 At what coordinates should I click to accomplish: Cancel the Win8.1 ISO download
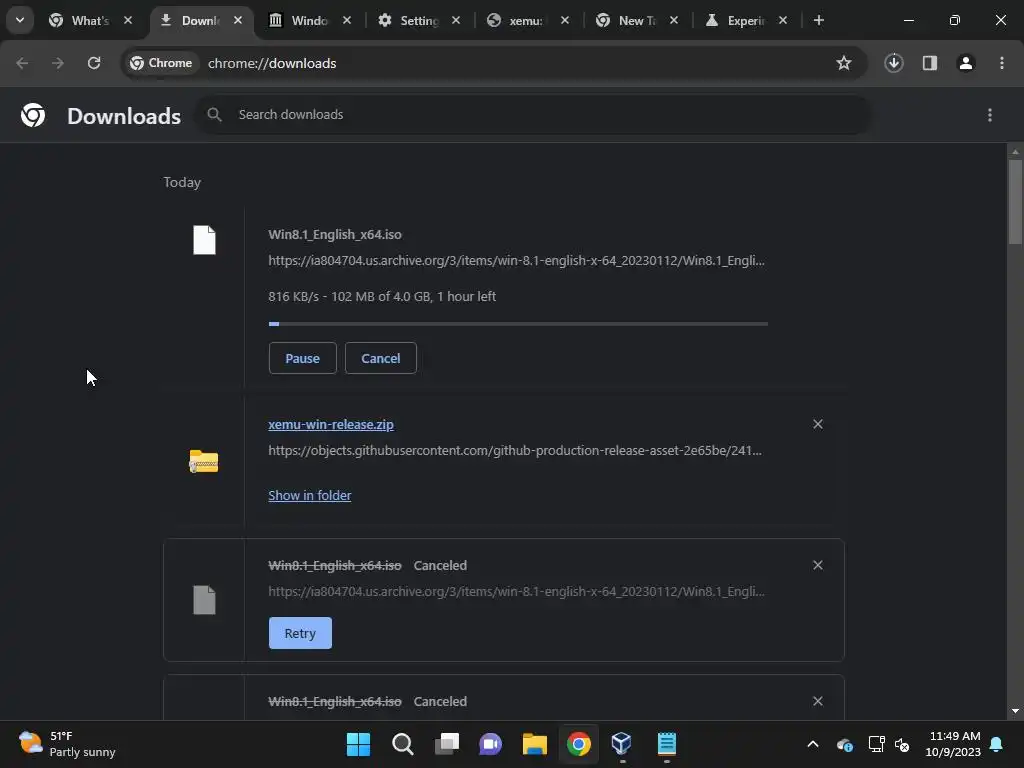point(381,358)
